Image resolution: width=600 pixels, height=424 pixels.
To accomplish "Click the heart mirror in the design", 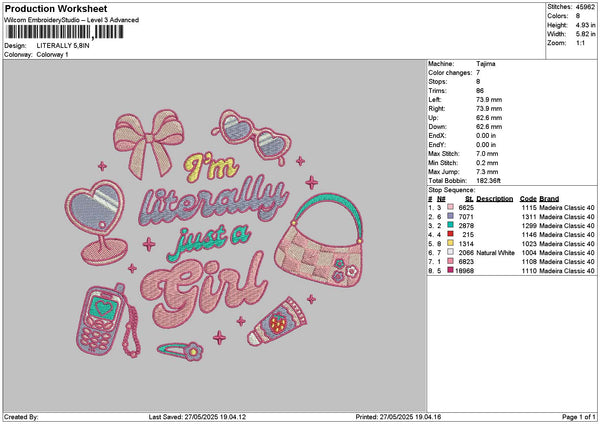I will [x=96, y=222].
